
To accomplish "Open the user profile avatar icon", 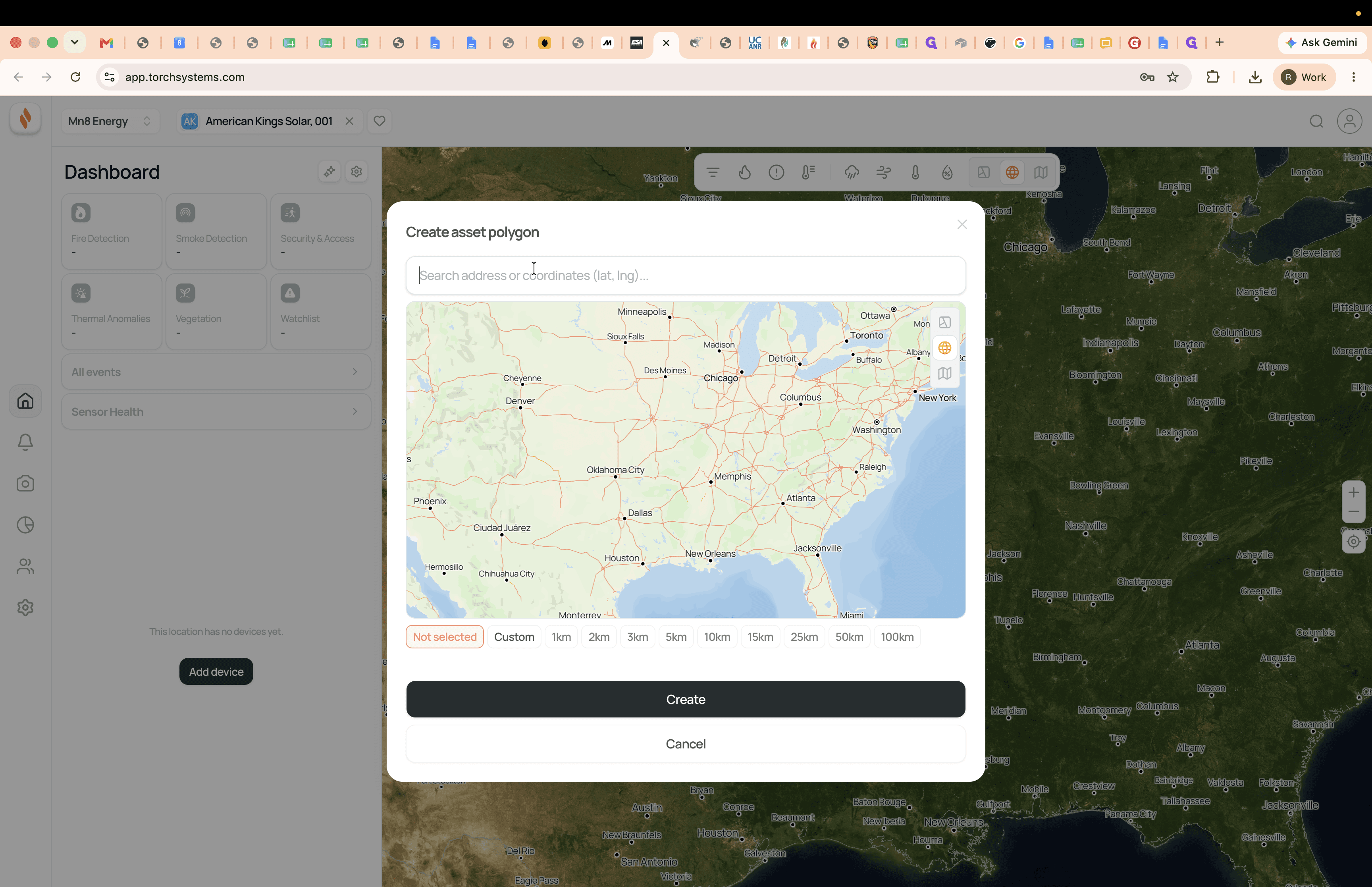I will [1349, 121].
